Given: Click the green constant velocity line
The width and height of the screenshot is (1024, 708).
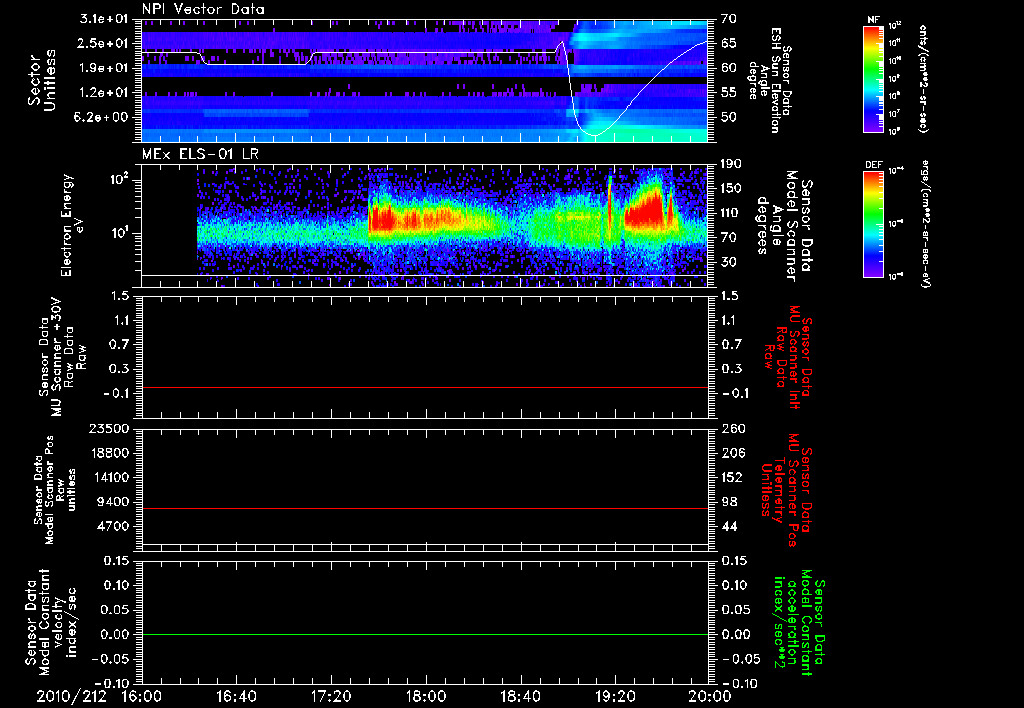Looking at the screenshot, I should tap(425, 634).
